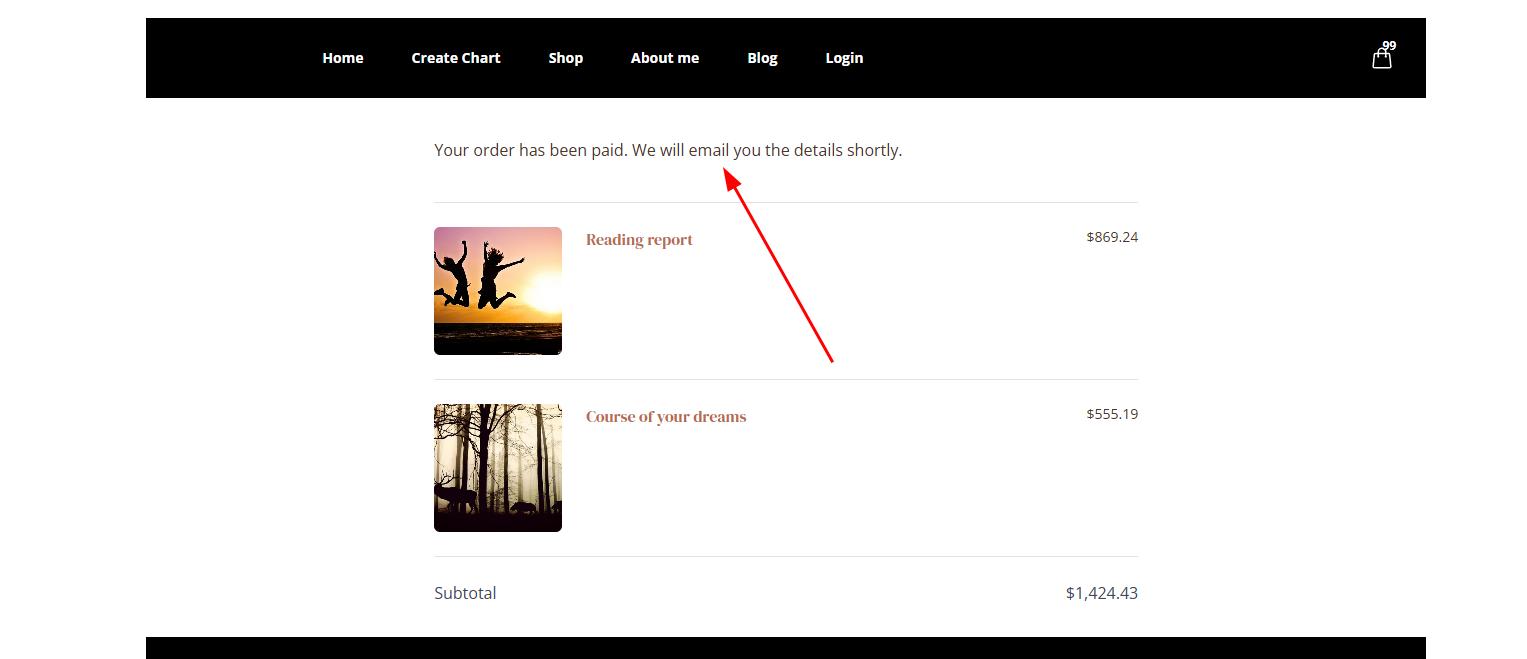Click the black footer bar at the bottom
This screenshot has width=1527, height=659.
point(785,648)
